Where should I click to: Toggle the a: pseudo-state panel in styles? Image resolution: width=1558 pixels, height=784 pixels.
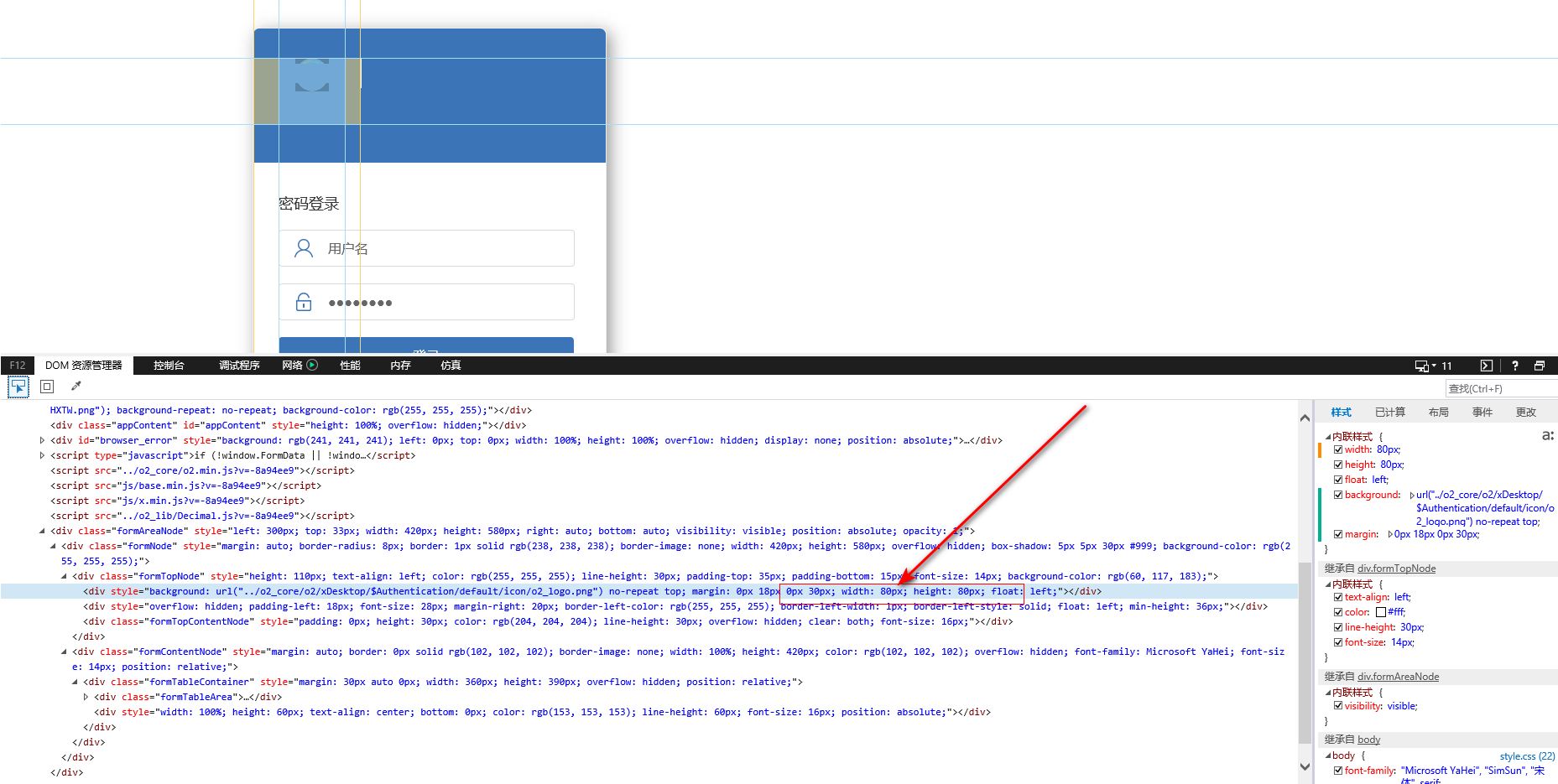click(x=1548, y=435)
